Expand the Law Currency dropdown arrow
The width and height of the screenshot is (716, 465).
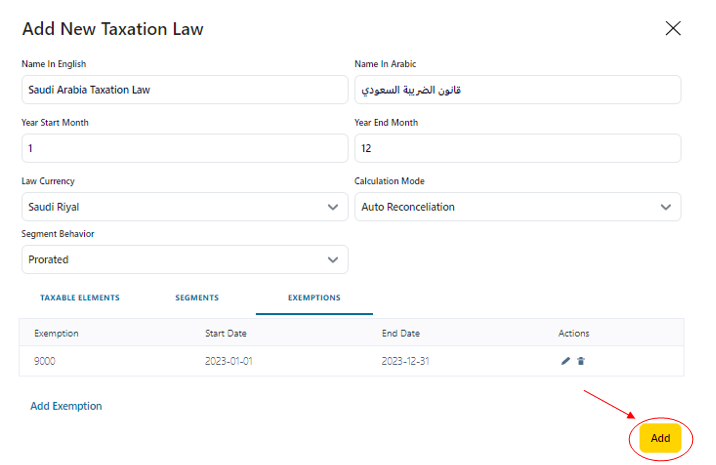(333, 207)
